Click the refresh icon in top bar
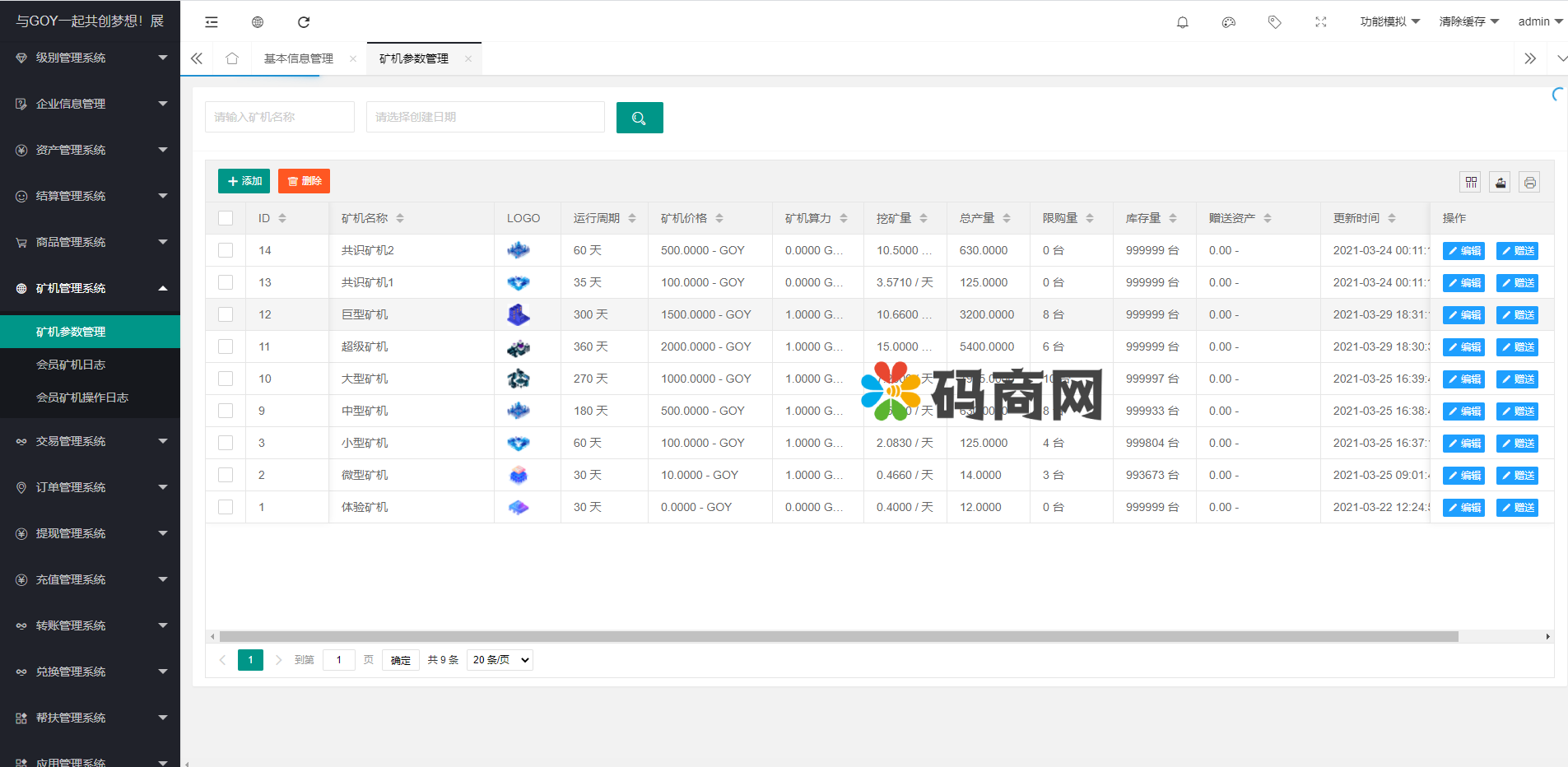Image resolution: width=1568 pixels, height=767 pixels. (304, 22)
